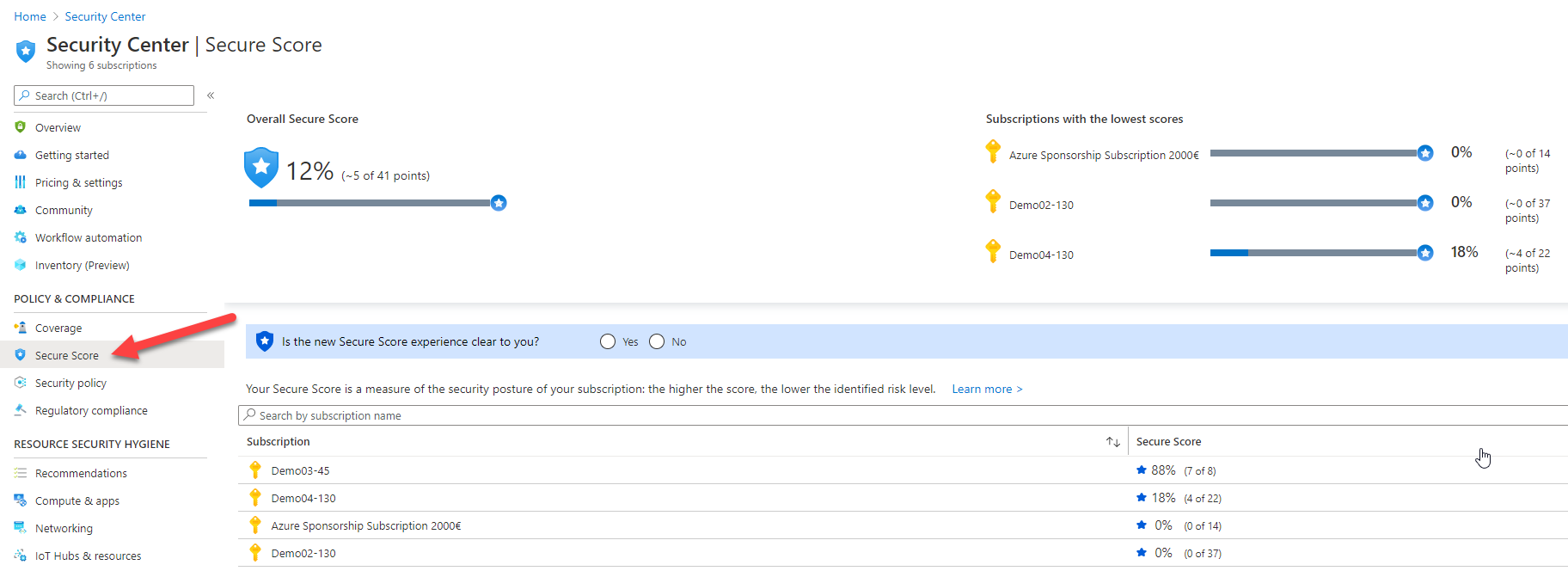Open Demo04-130 in lowest scores list
Viewport: 1568px width, 571px height.
coord(1041,255)
